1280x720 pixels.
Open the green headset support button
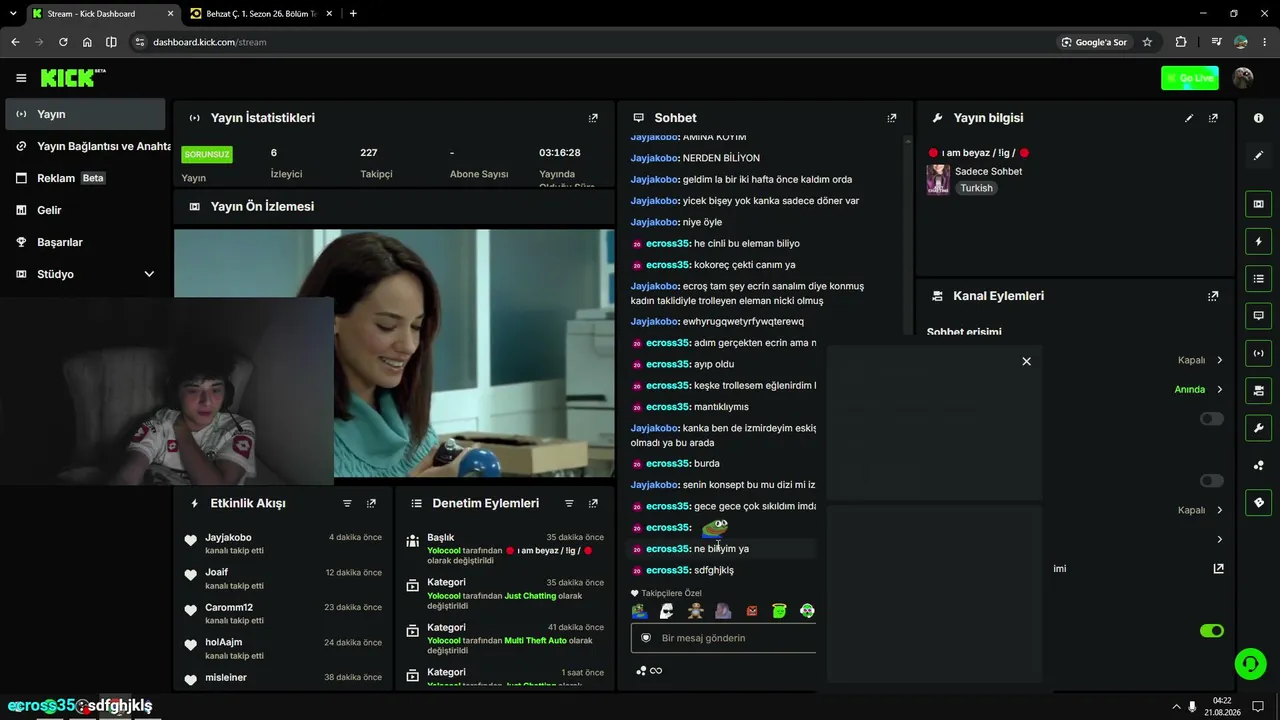click(x=1250, y=664)
